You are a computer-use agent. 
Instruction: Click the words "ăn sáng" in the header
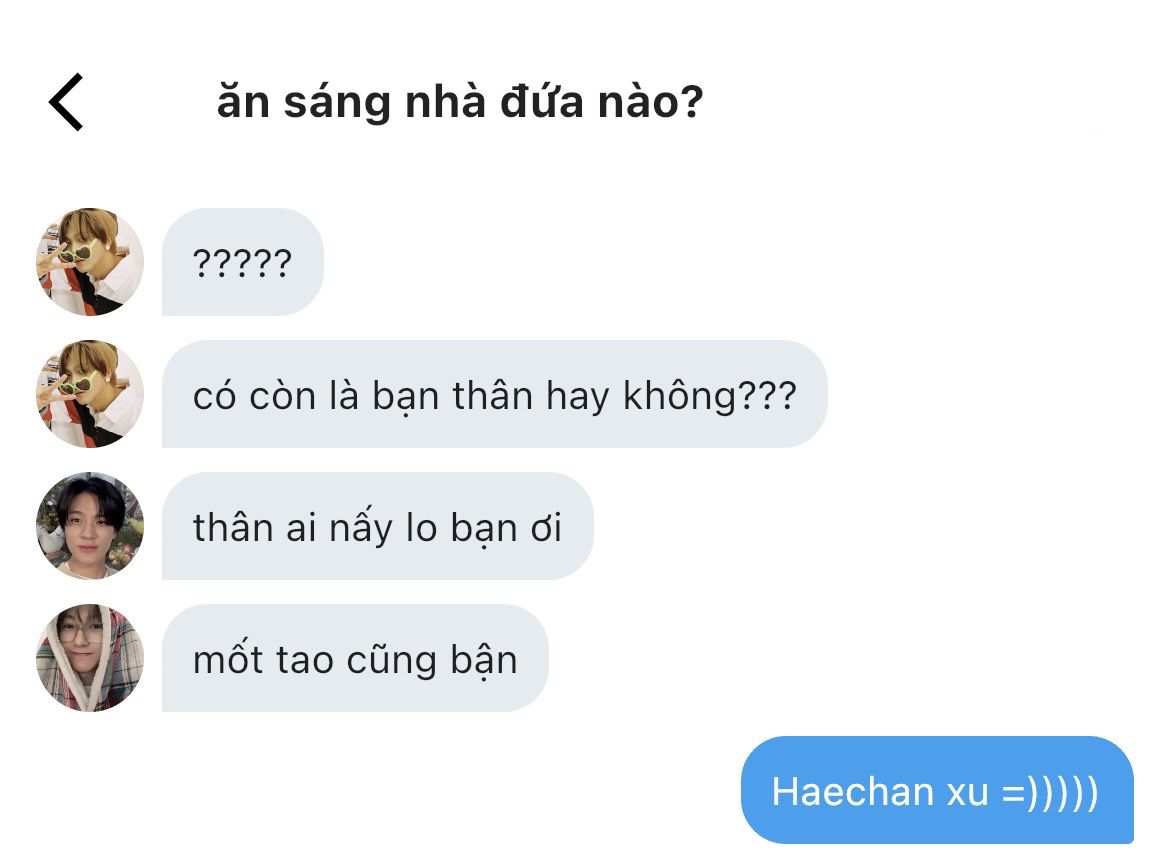pos(304,104)
